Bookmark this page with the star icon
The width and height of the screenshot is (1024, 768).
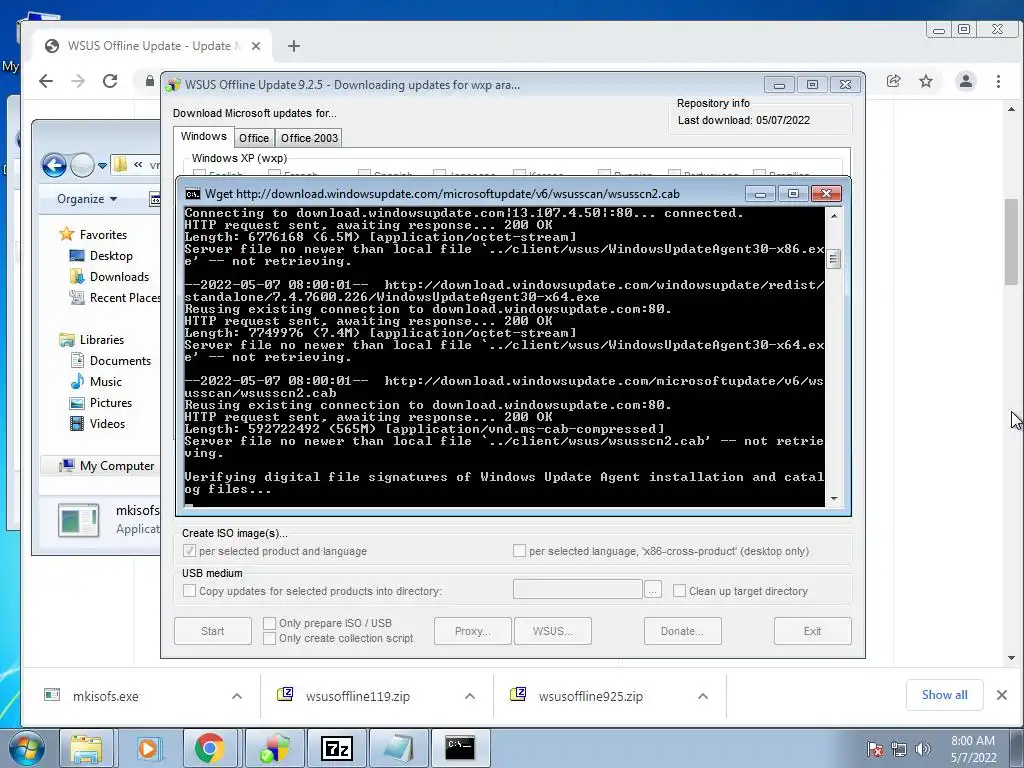click(926, 81)
